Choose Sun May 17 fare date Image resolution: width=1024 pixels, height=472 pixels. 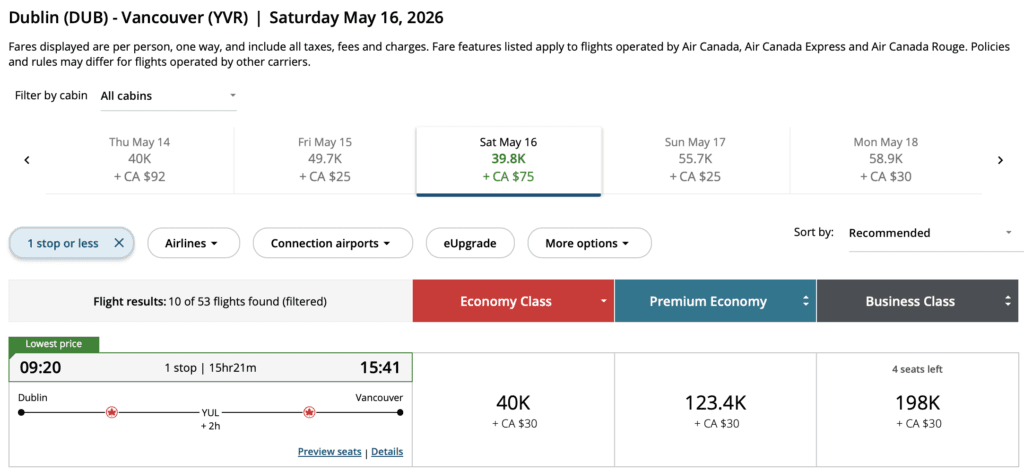[695, 160]
